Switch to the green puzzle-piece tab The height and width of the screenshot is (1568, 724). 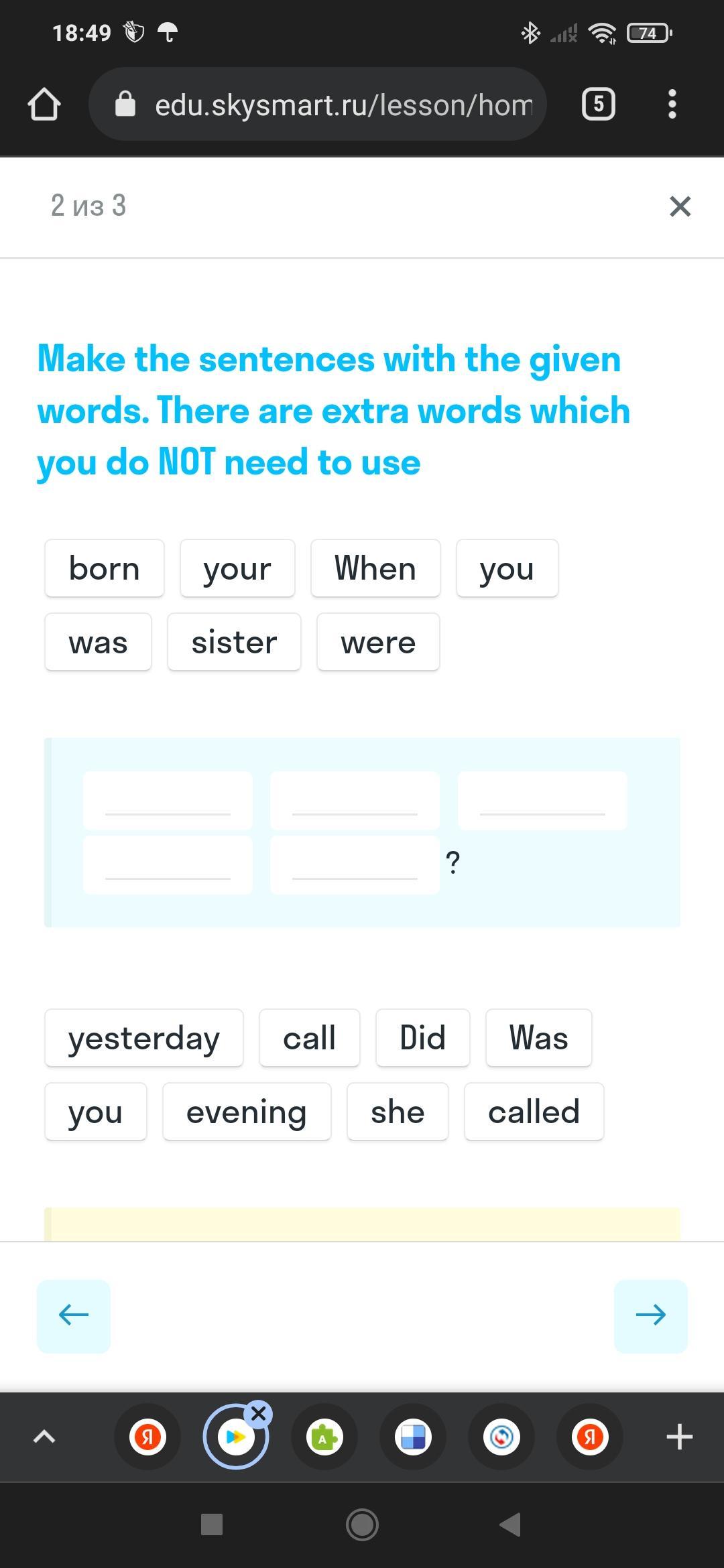[x=324, y=1437]
